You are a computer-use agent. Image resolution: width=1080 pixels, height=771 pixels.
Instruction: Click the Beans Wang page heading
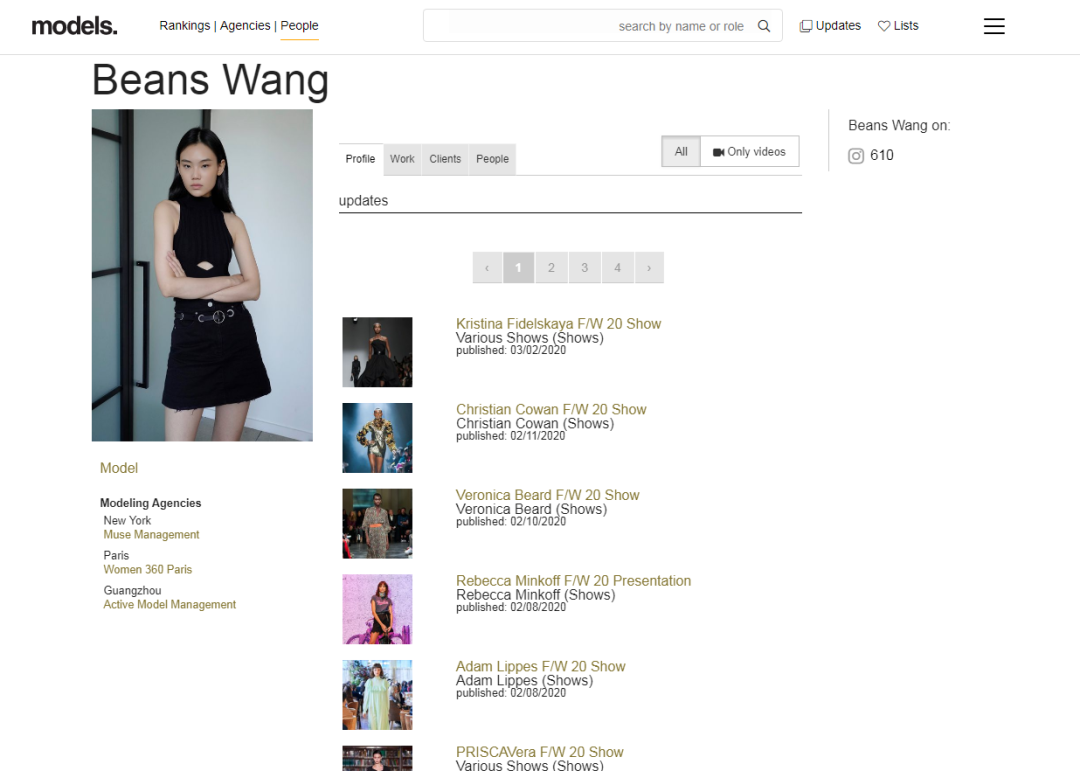click(210, 80)
